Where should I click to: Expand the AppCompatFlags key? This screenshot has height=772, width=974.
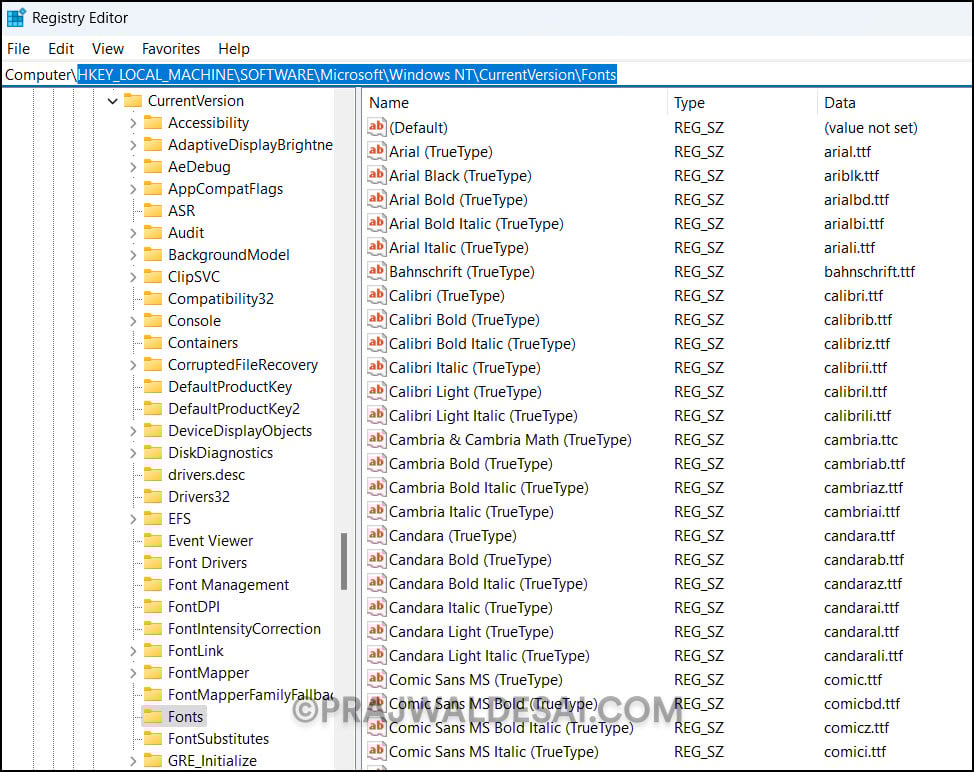click(133, 189)
